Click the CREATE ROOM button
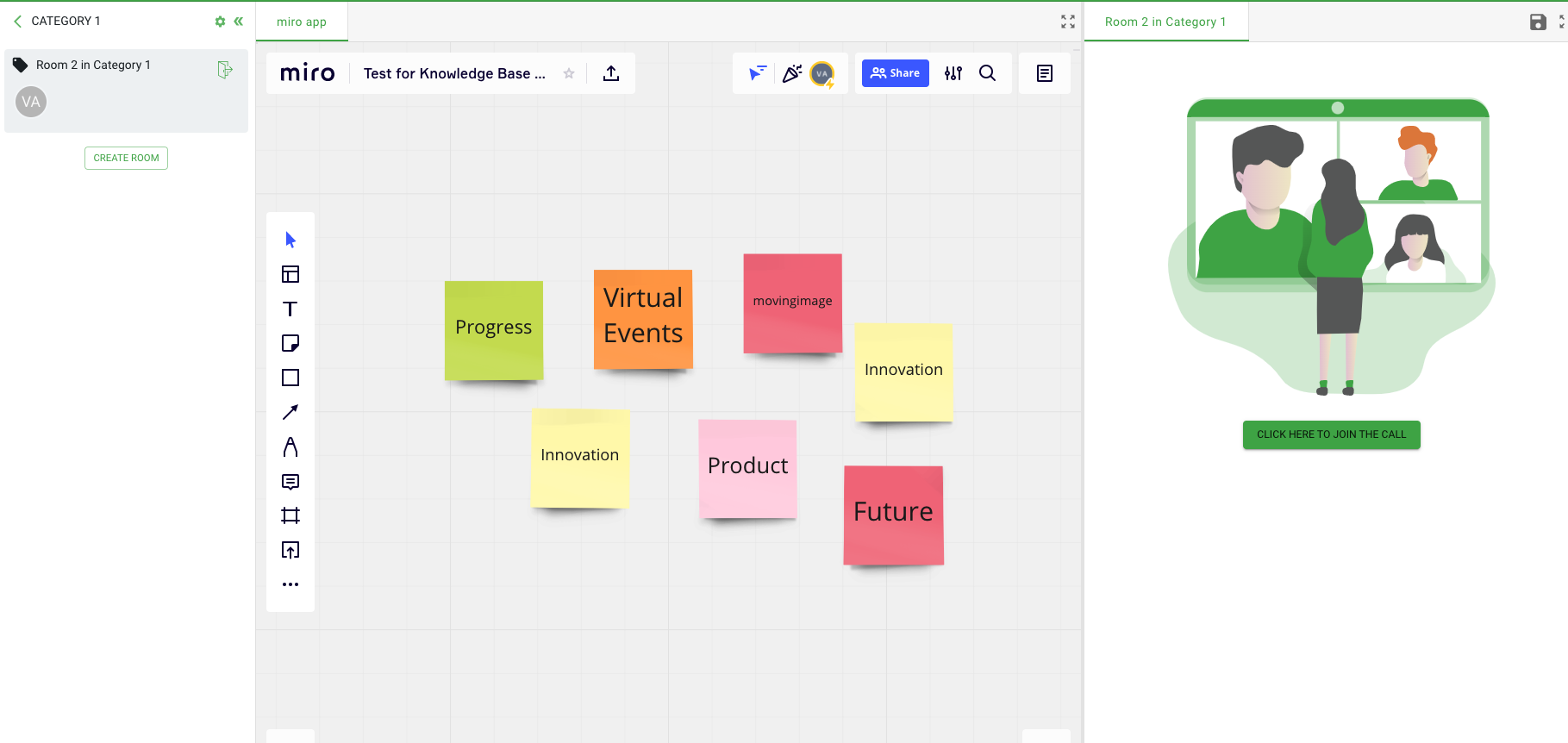This screenshot has height=743, width=1568. pyautogui.click(x=126, y=158)
